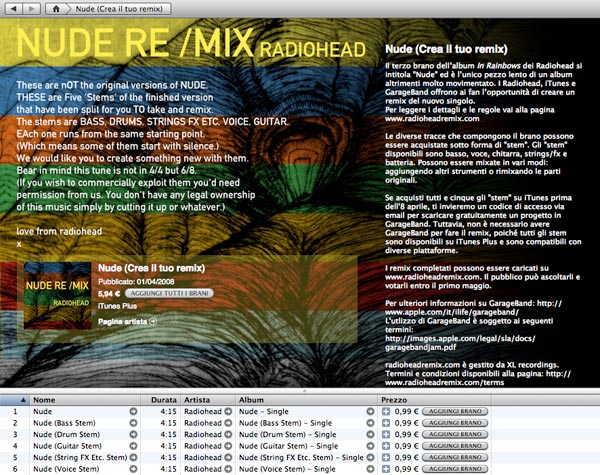This screenshot has width=600, height=475.
Task: Open the NUDE RE/MIX album cover thumbnail
Action: pyautogui.click(x=58, y=295)
